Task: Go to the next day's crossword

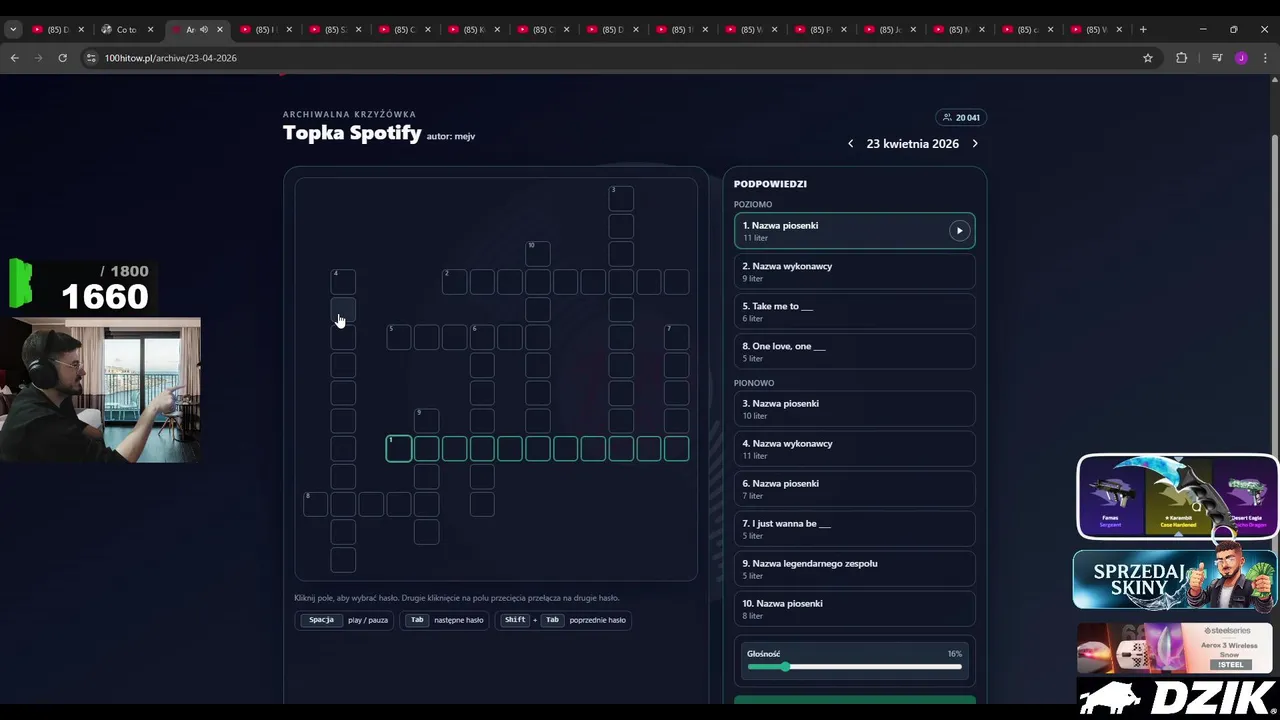Action: pos(975,144)
